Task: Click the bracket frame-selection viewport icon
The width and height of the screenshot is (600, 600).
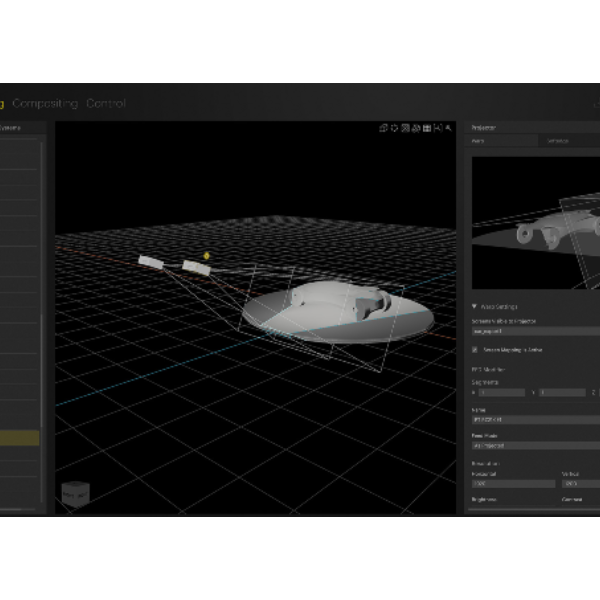Action: 438,128
